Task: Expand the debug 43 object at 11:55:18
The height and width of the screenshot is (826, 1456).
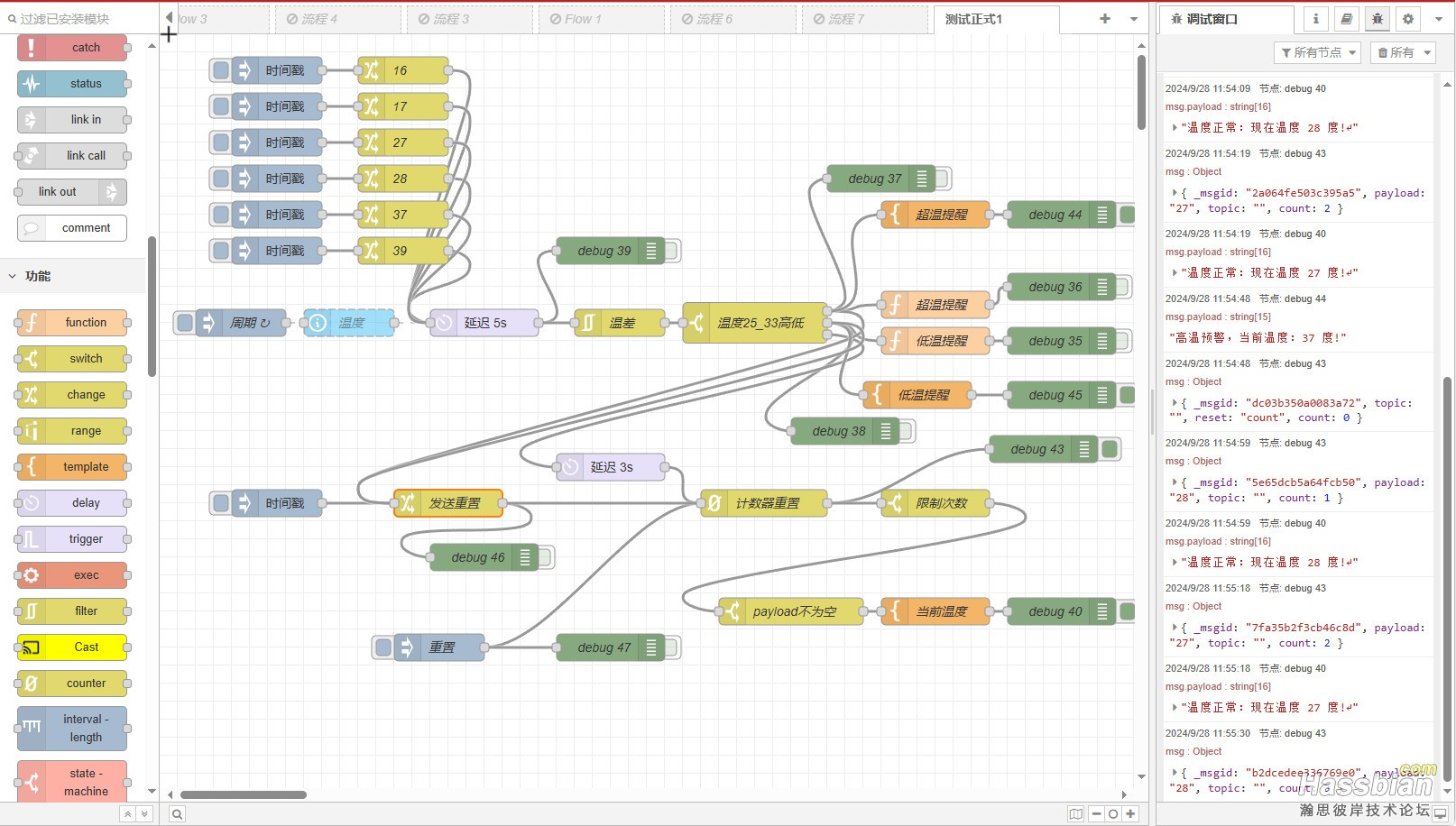Action: pos(1175,628)
